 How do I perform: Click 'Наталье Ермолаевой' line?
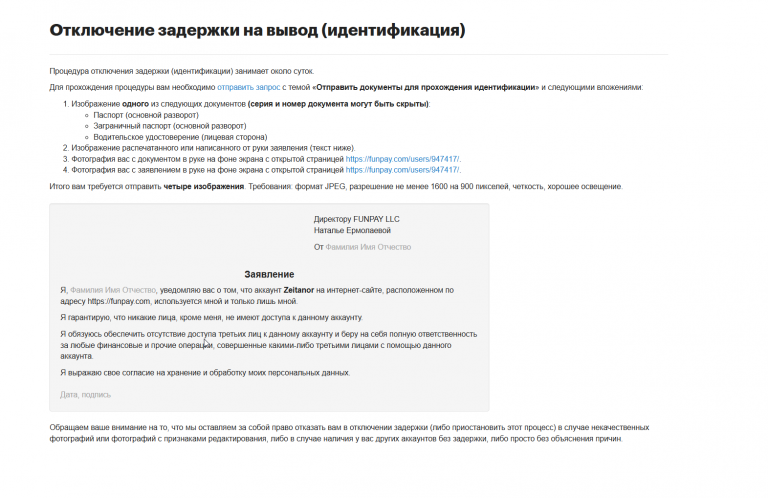352,230
